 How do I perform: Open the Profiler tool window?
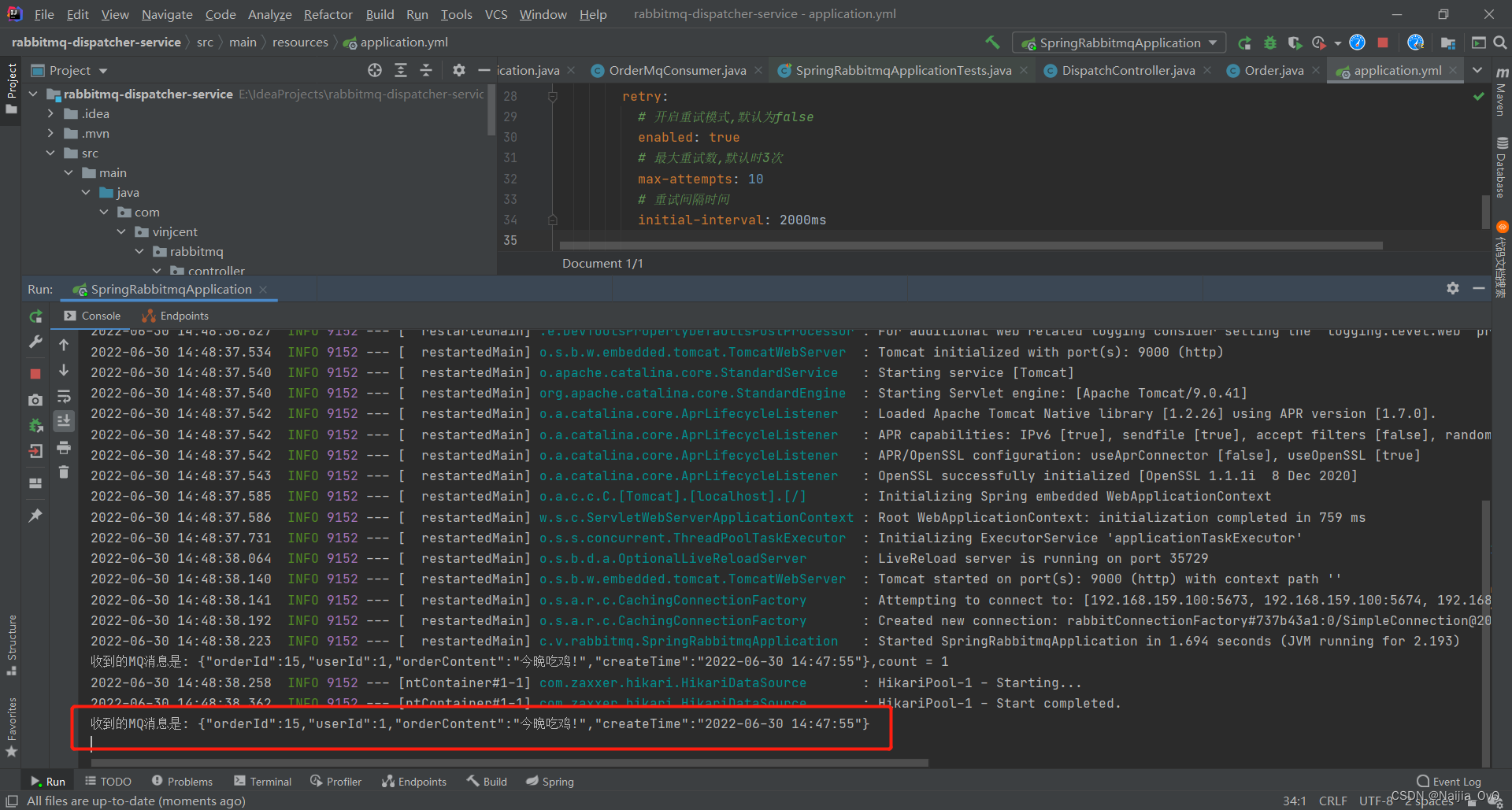point(336,781)
